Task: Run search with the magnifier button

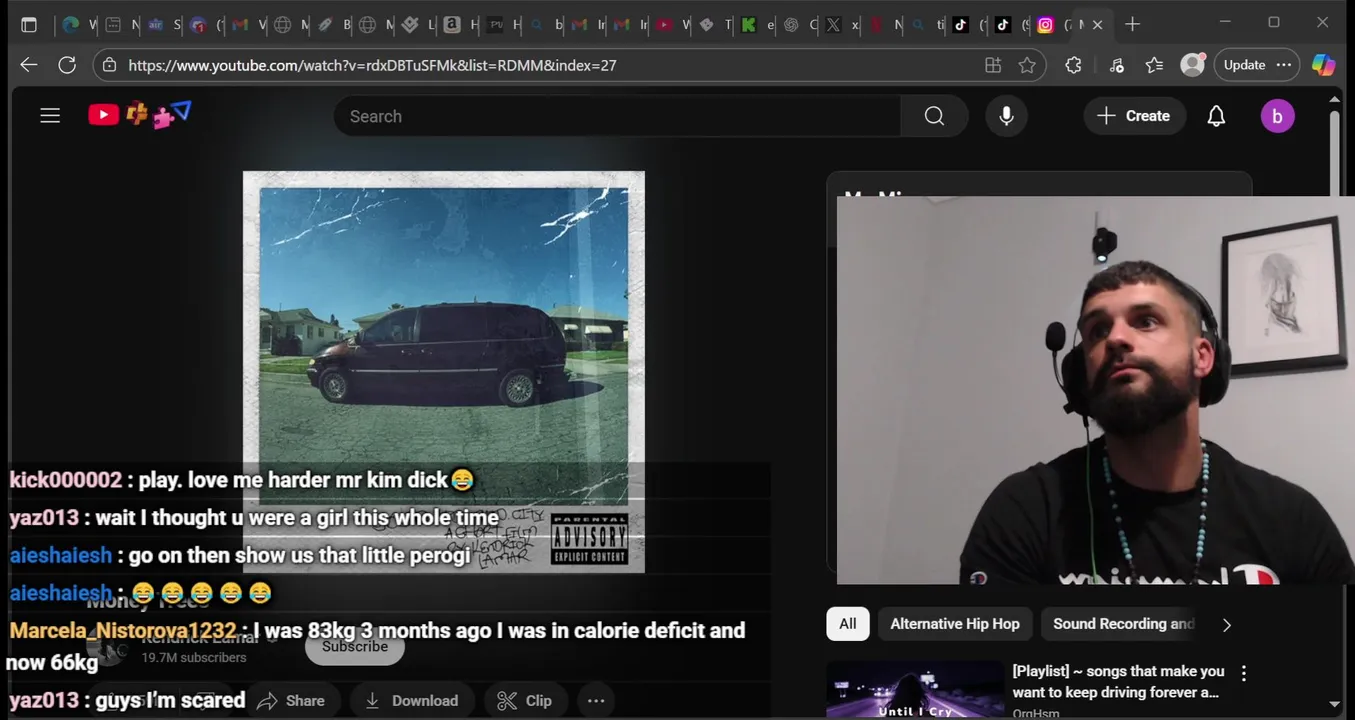Action: pos(934,116)
